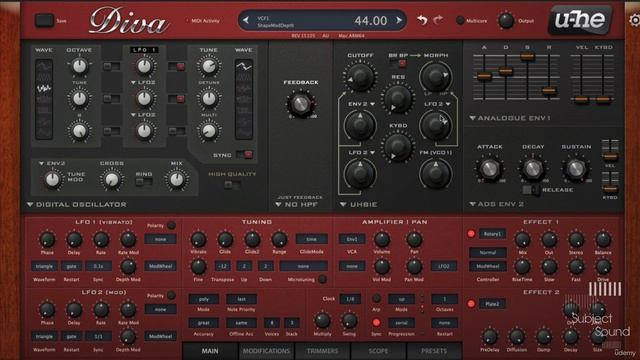Open the Digital Oscillator module menu
The image size is (640, 360).
coord(77,204)
